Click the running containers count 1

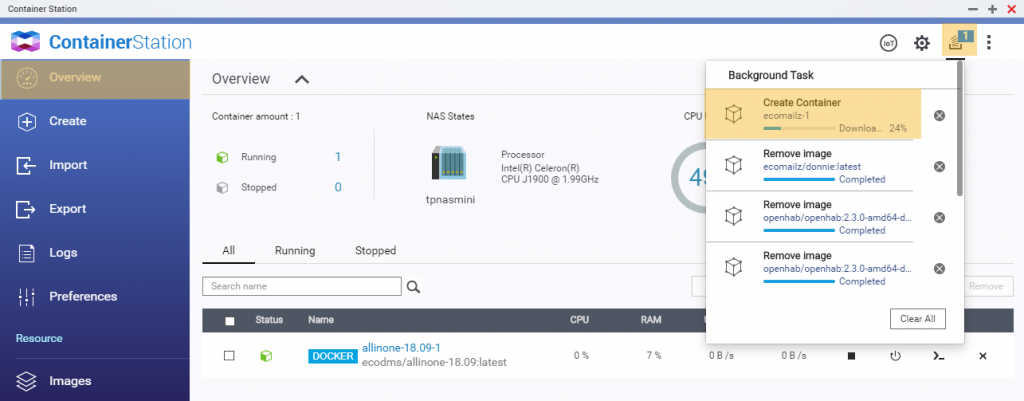pyautogui.click(x=338, y=157)
